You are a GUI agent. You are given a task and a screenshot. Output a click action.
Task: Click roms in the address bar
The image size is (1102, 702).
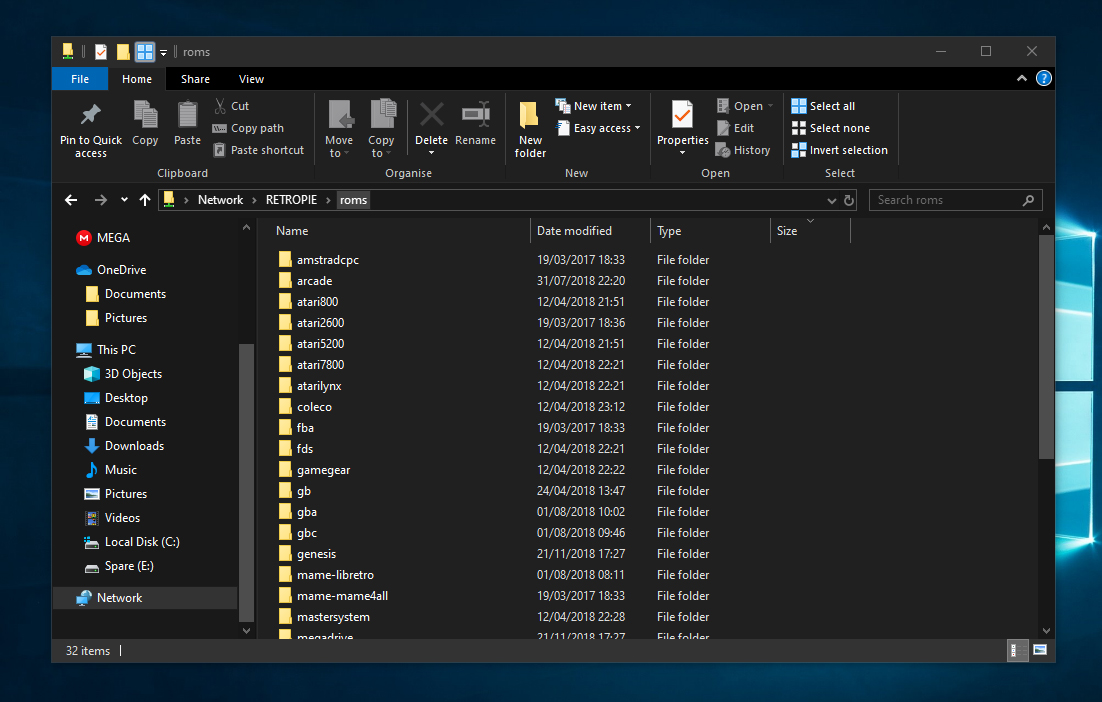coord(354,200)
